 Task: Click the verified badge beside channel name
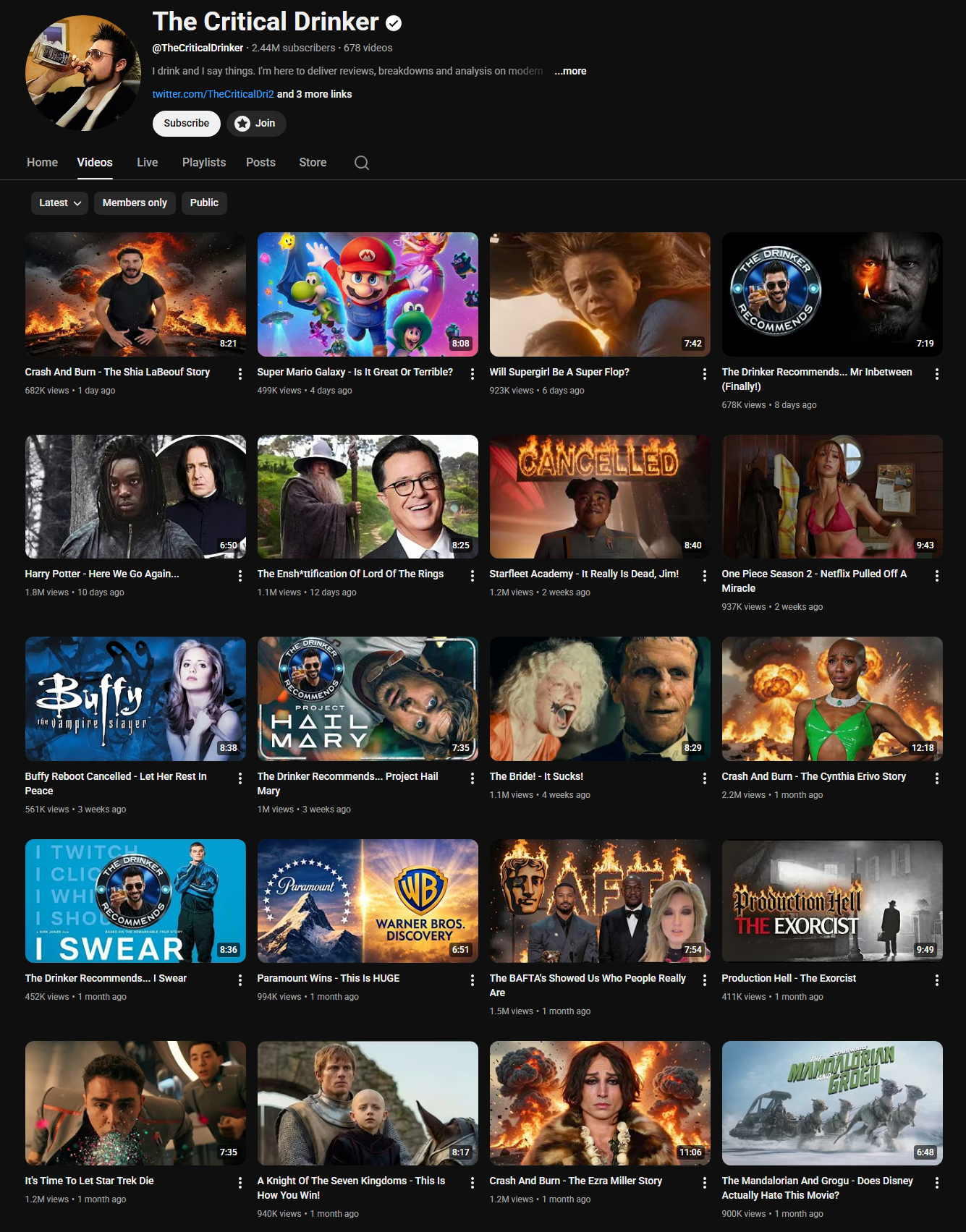[x=394, y=23]
